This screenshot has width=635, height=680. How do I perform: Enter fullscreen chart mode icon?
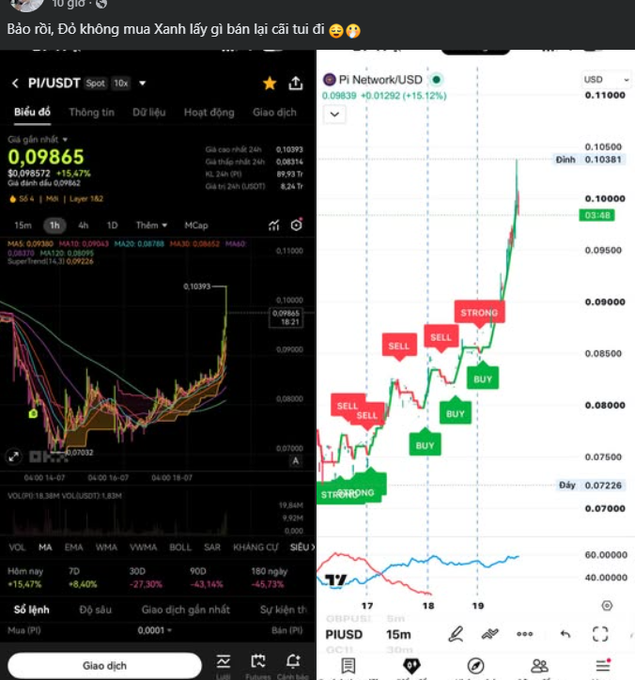(x=600, y=634)
